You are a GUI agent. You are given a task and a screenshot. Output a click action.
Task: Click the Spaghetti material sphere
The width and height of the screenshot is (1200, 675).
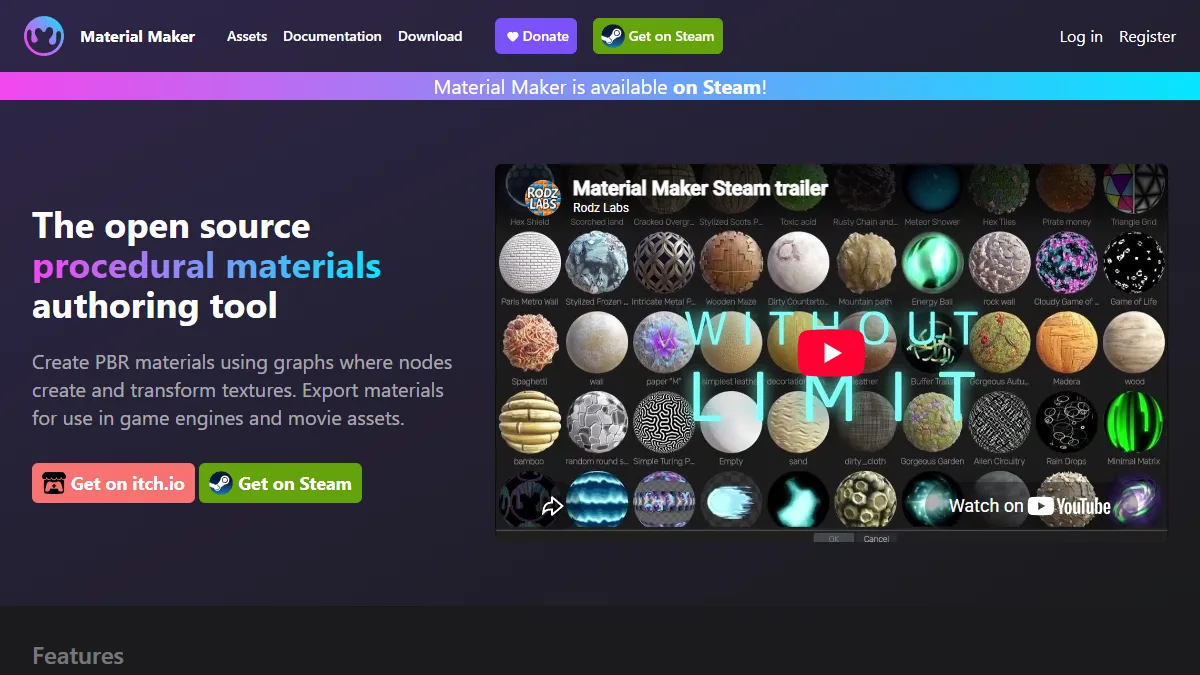[x=530, y=343]
